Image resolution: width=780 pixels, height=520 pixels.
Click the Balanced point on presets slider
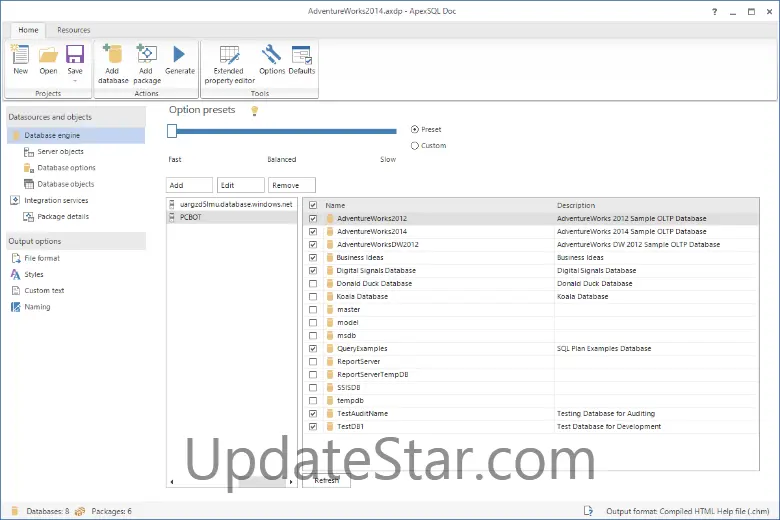click(282, 131)
